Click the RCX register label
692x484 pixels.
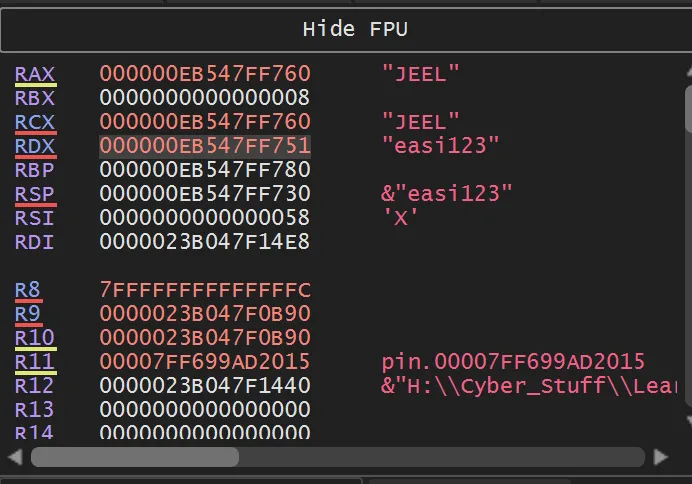coord(35,122)
